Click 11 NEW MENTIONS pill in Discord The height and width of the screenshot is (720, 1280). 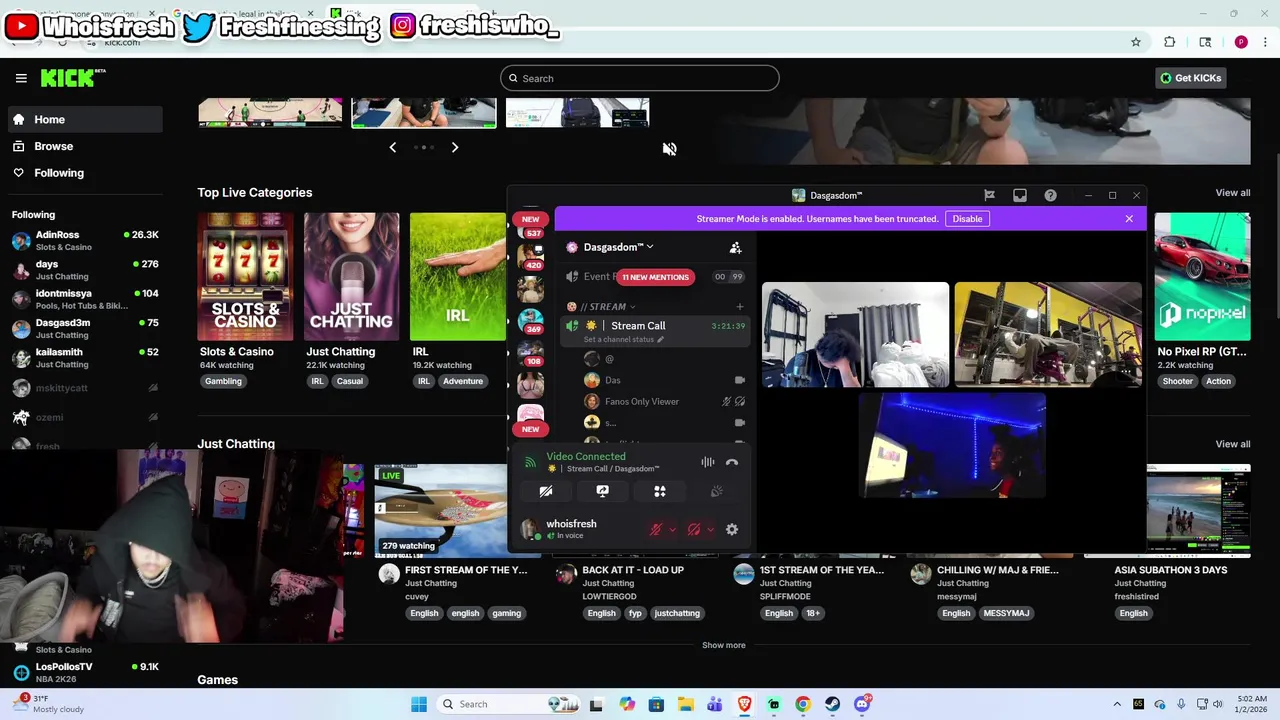(655, 277)
